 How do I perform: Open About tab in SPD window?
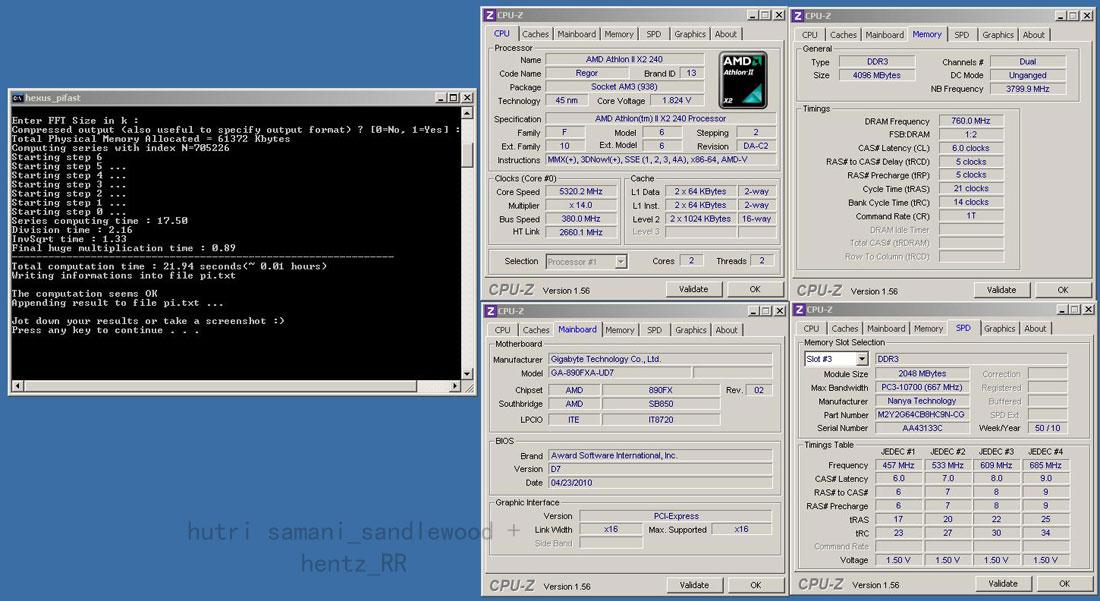click(1035, 328)
